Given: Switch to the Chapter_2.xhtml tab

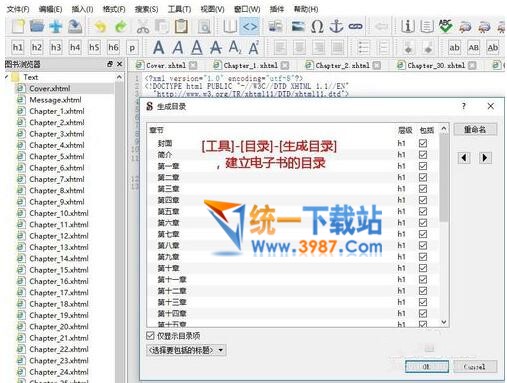Looking at the screenshot, I should [342, 65].
